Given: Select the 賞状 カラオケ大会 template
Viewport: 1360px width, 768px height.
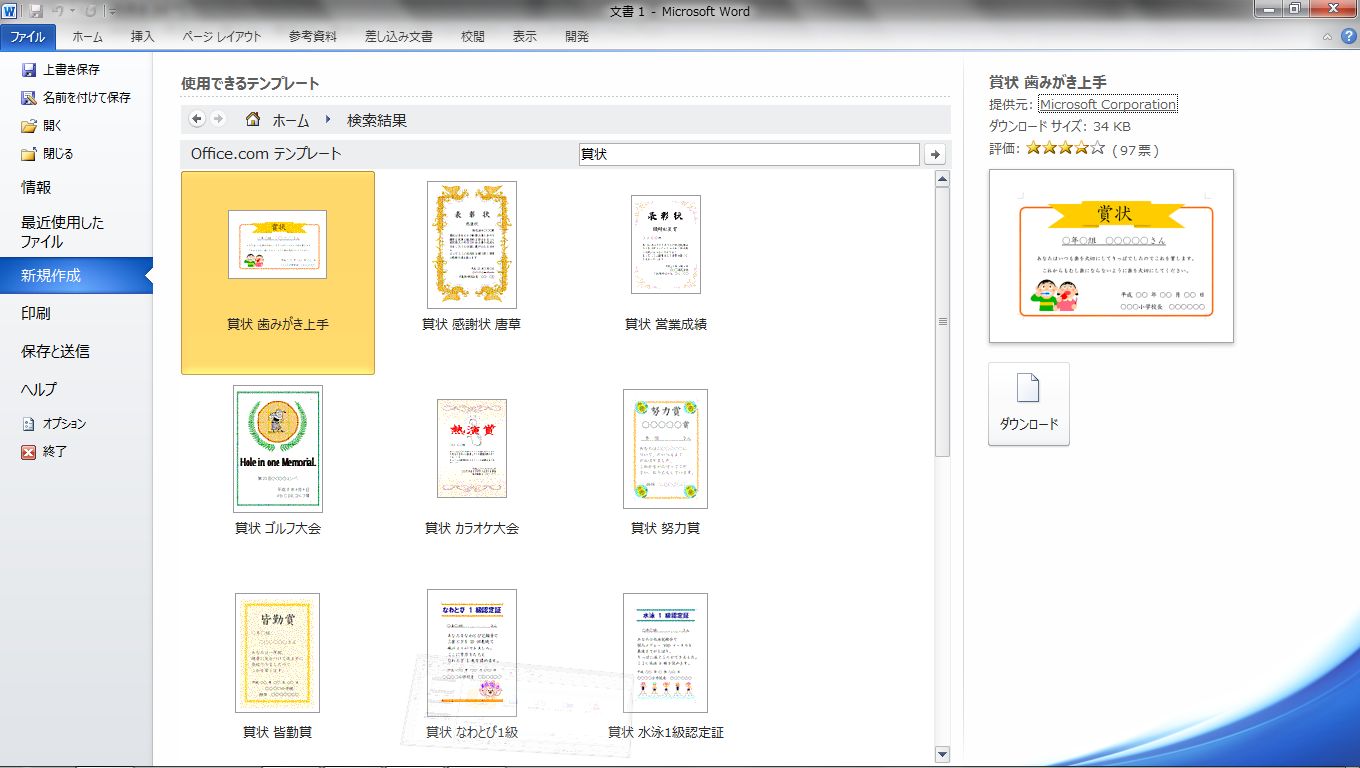Looking at the screenshot, I should point(472,468).
